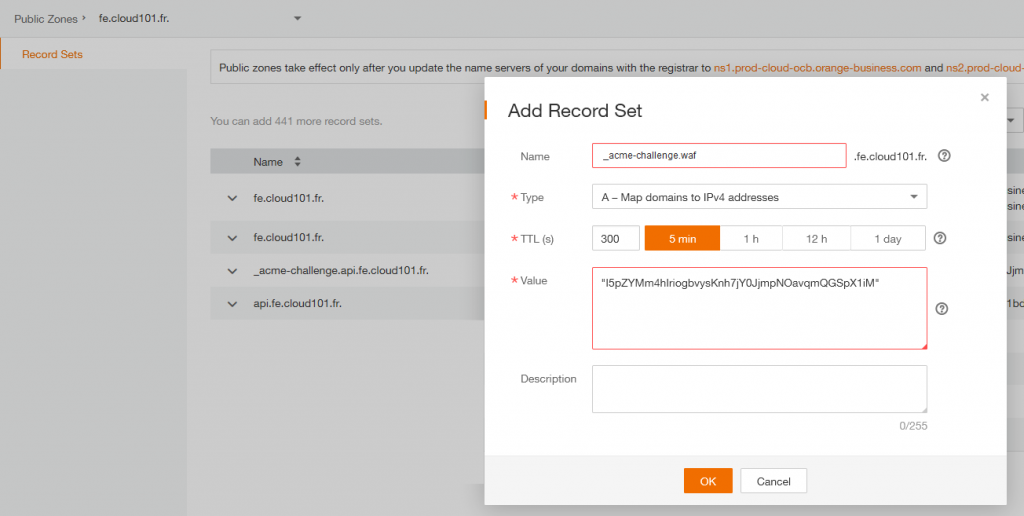Select _acme-challenge.api.fe.cloud101.fr. record name

[341, 270]
